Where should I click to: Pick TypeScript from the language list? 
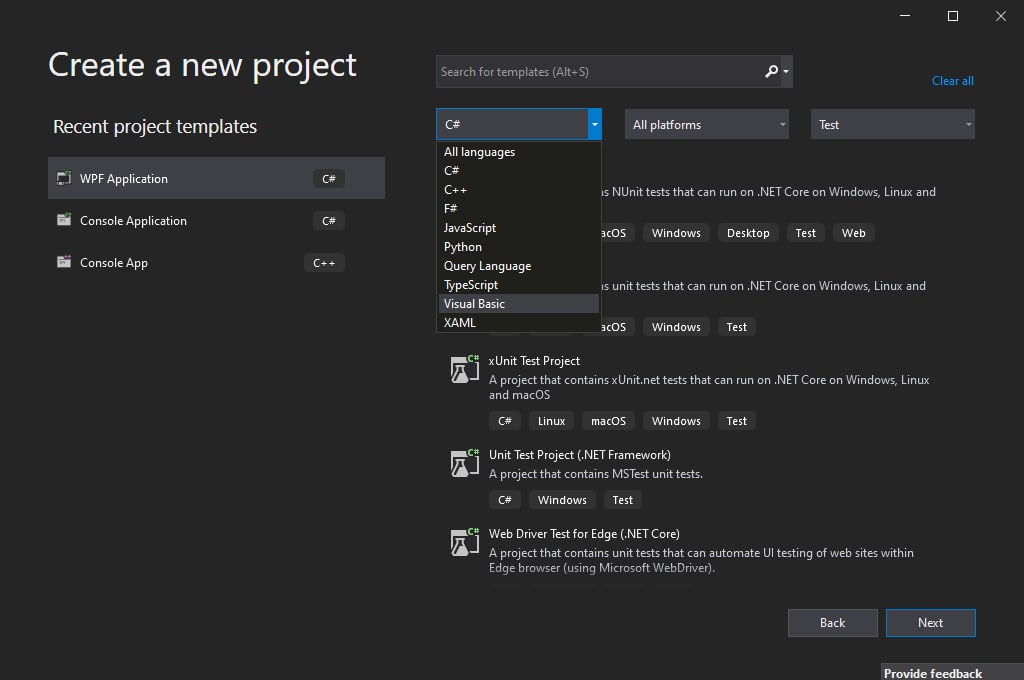(471, 285)
